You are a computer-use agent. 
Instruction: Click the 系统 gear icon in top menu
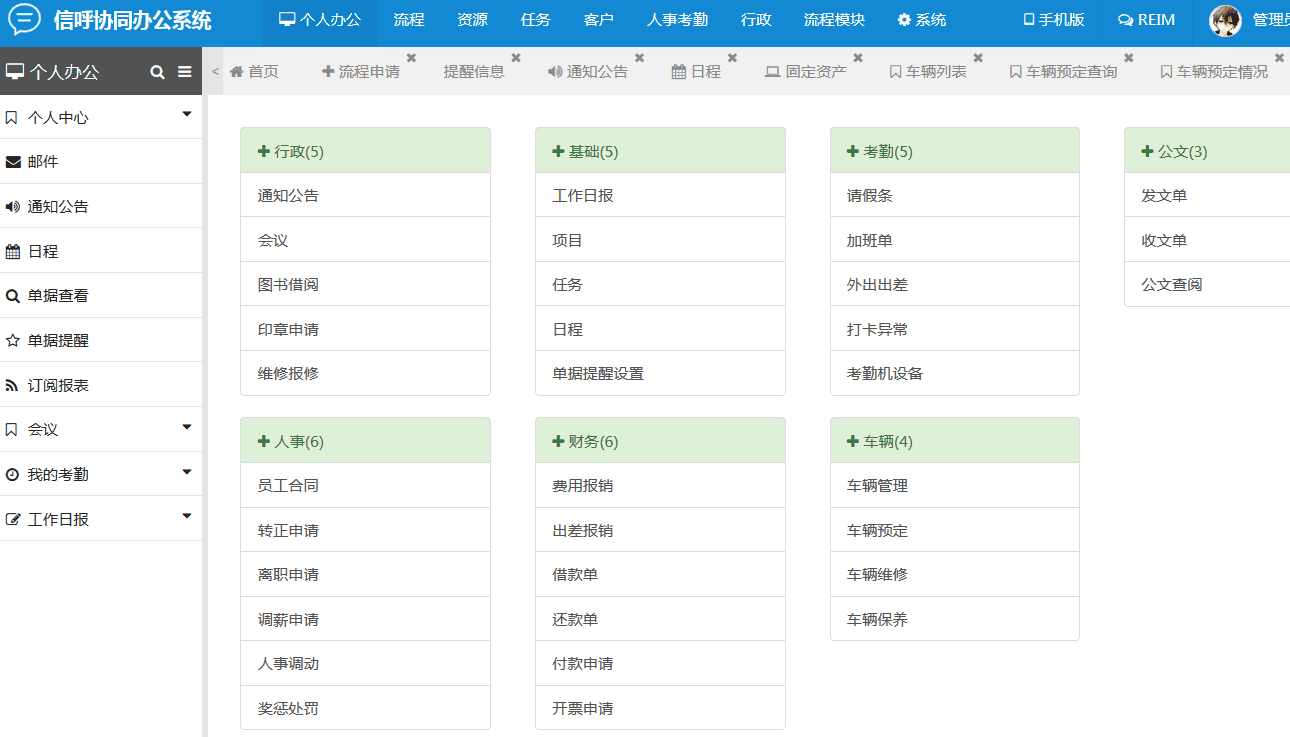pyautogui.click(x=904, y=20)
